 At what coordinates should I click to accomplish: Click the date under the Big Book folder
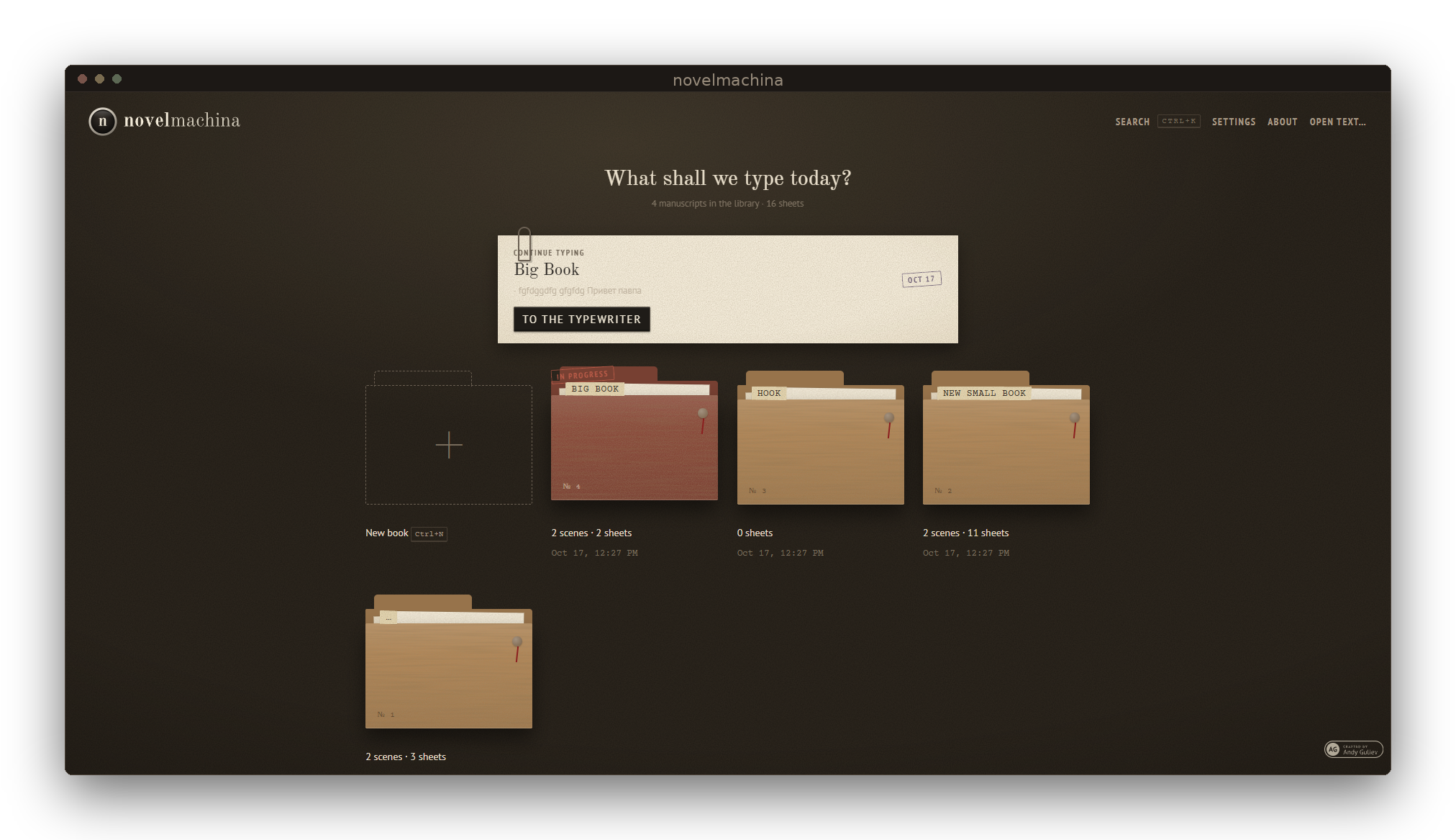click(594, 554)
